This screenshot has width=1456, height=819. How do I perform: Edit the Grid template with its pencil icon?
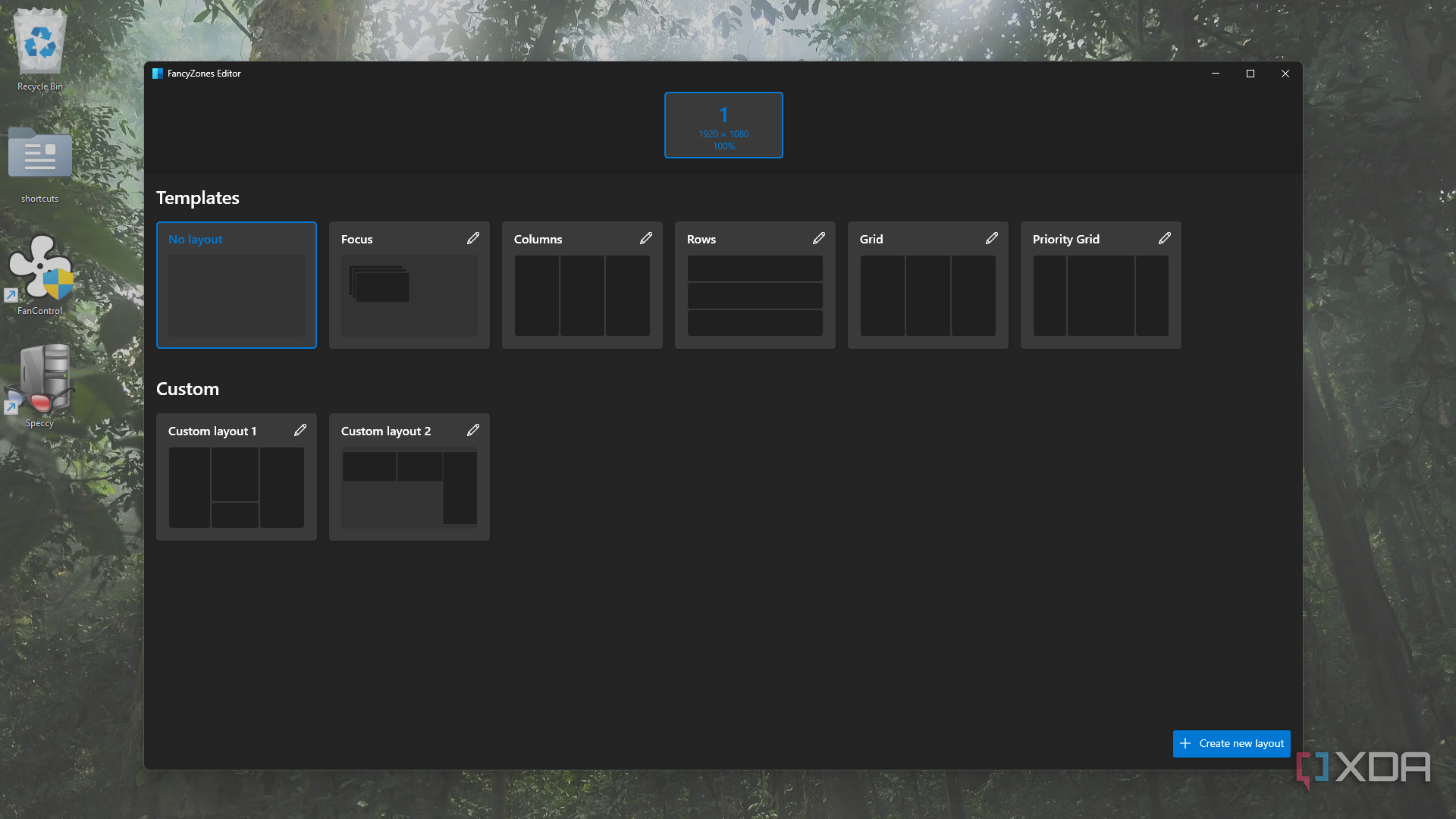(992, 239)
